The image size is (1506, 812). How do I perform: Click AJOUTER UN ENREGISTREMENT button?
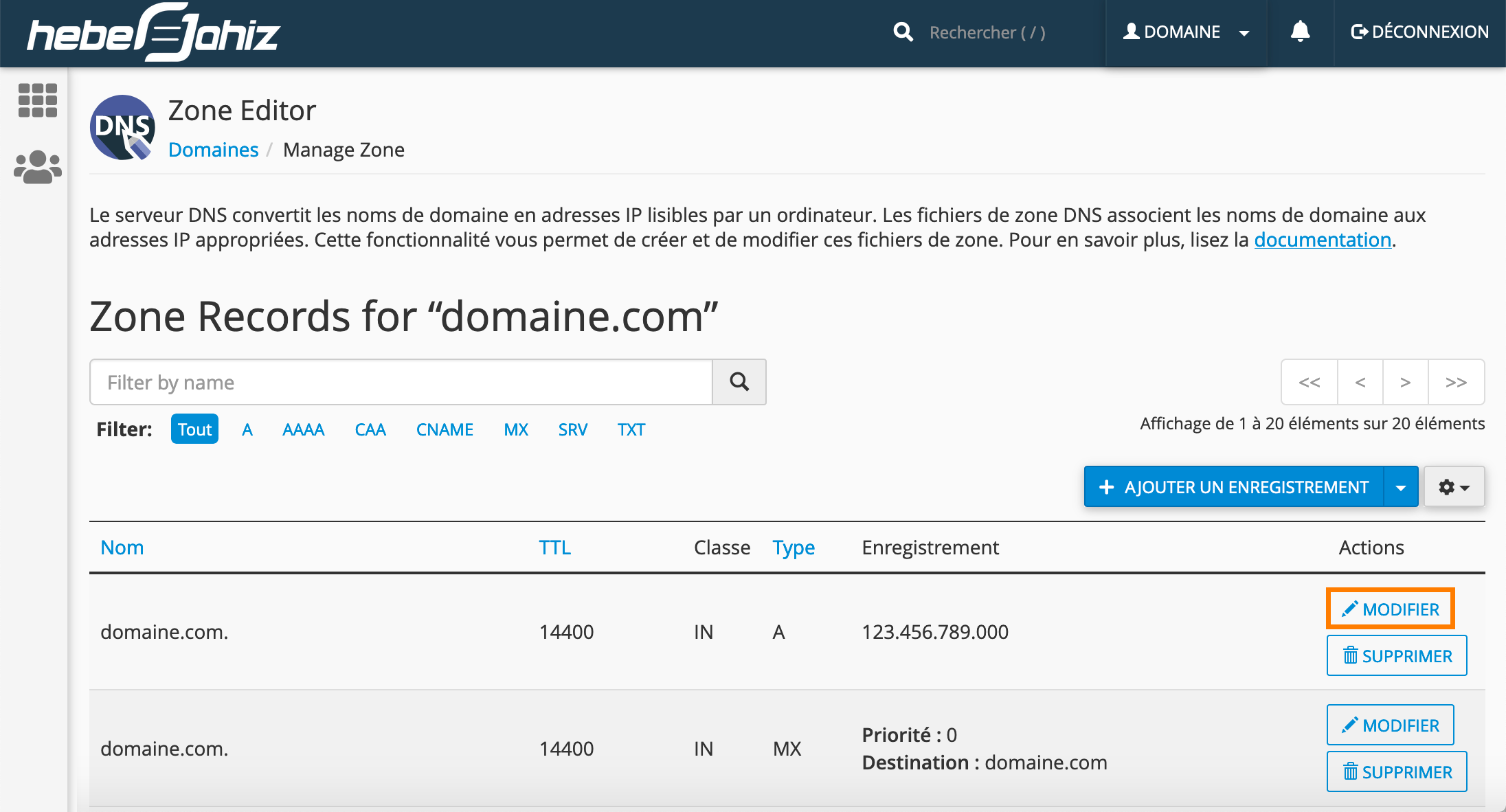tap(1234, 486)
